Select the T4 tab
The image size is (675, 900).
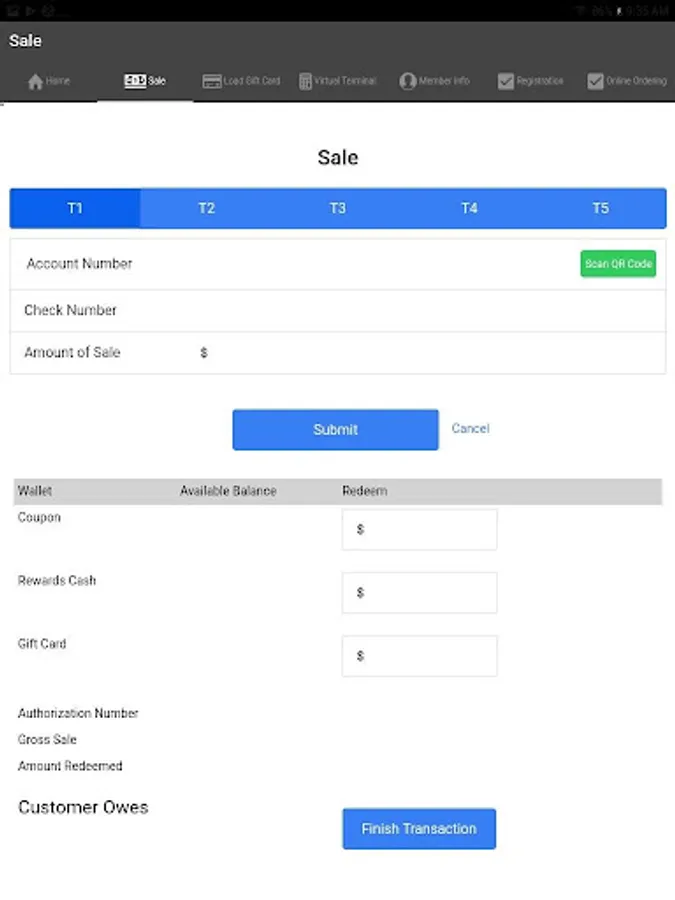coord(469,208)
